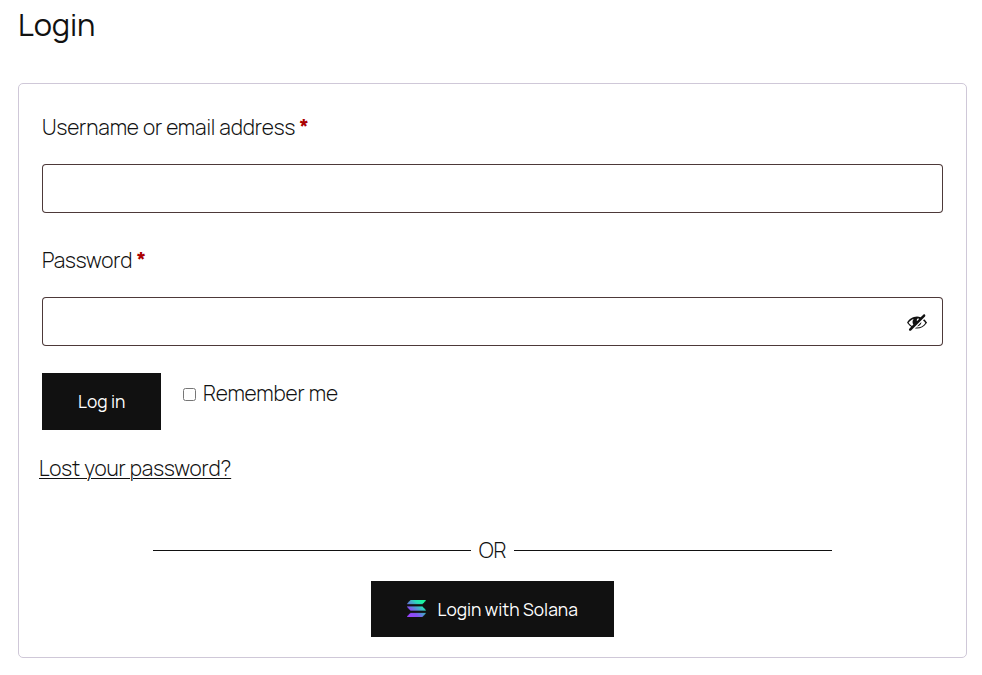The image size is (982, 675).
Task: Click the Login with Solana button
Action: click(x=492, y=609)
